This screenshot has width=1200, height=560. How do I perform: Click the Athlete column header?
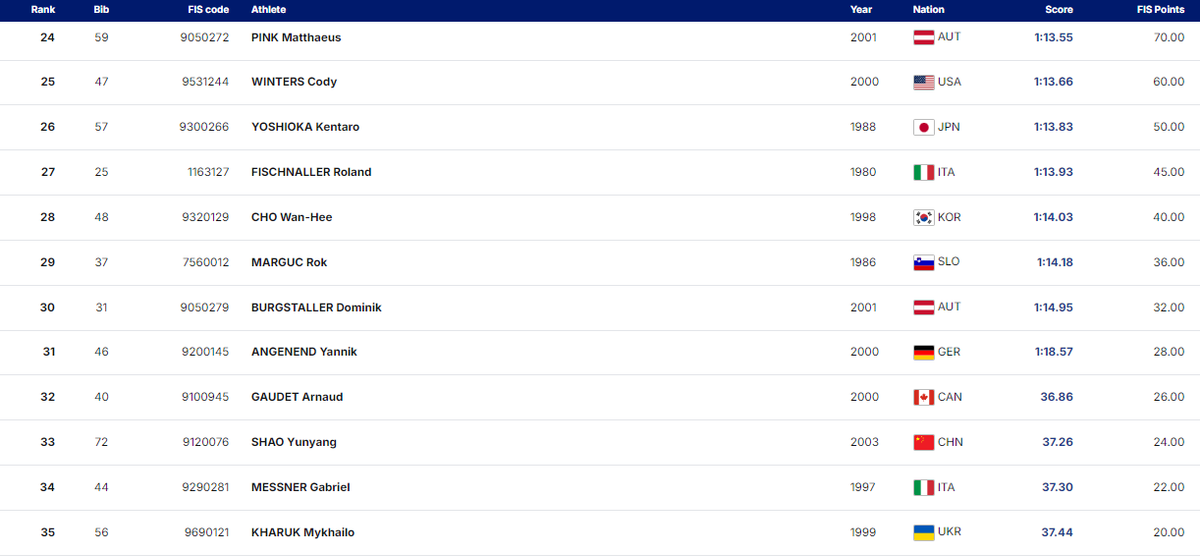point(268,9)
